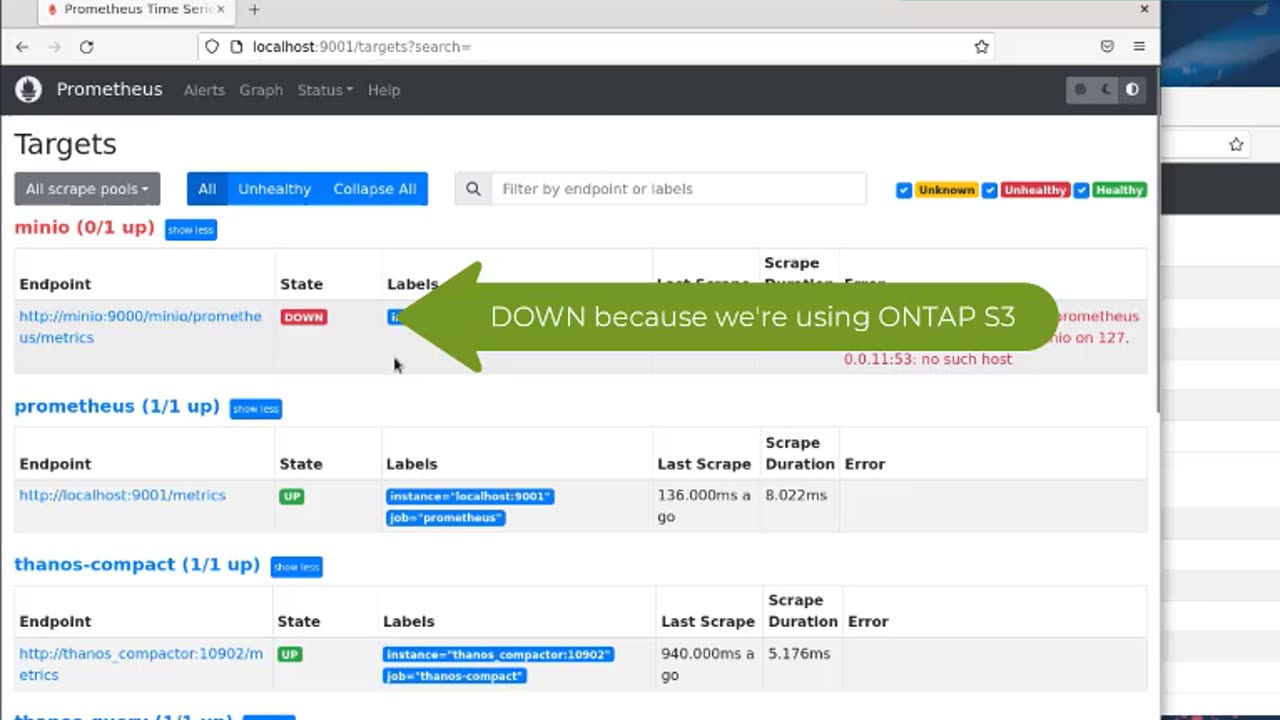Switch to the dark theme moon icon
The height and width of the screenshot is (720, 1280).
1106,90
